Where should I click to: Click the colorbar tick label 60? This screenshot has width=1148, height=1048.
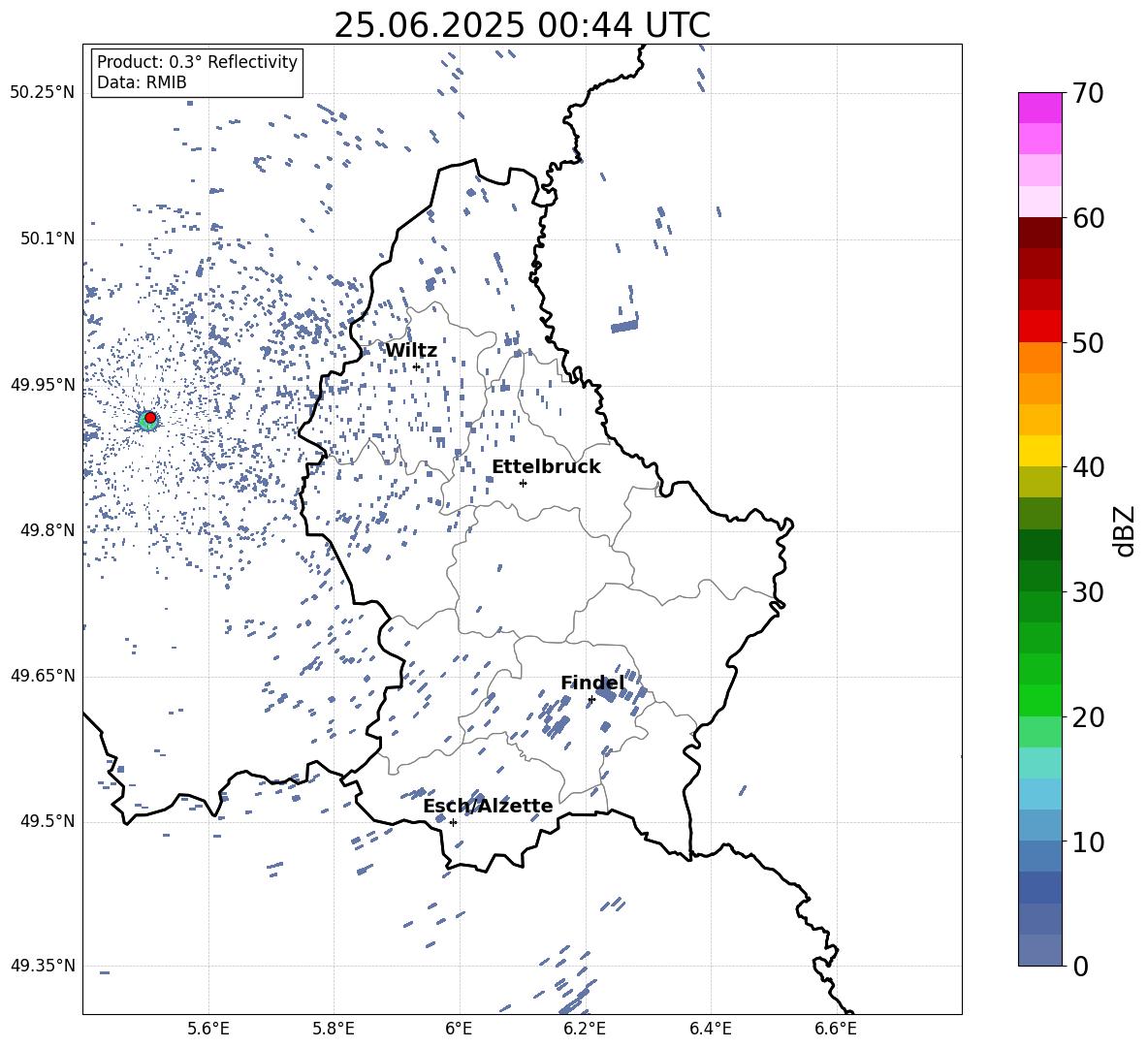point(1088,218)
